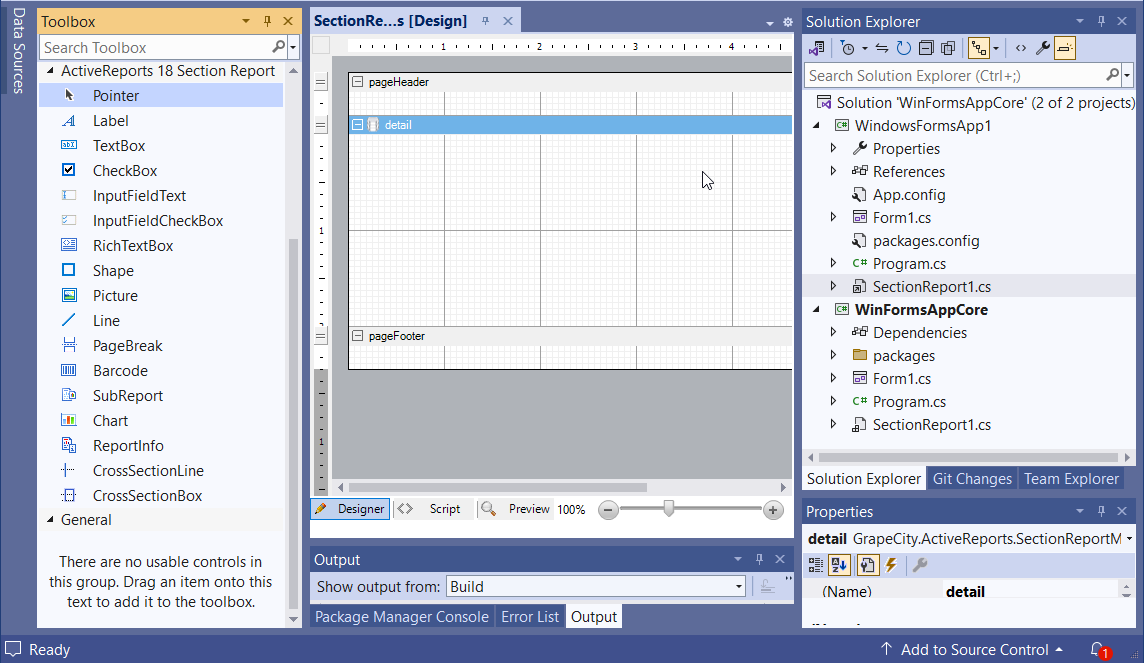This screenshot has height=663, width=1144.
Task: Click the zoom in plus button
Action: point(773,510)
